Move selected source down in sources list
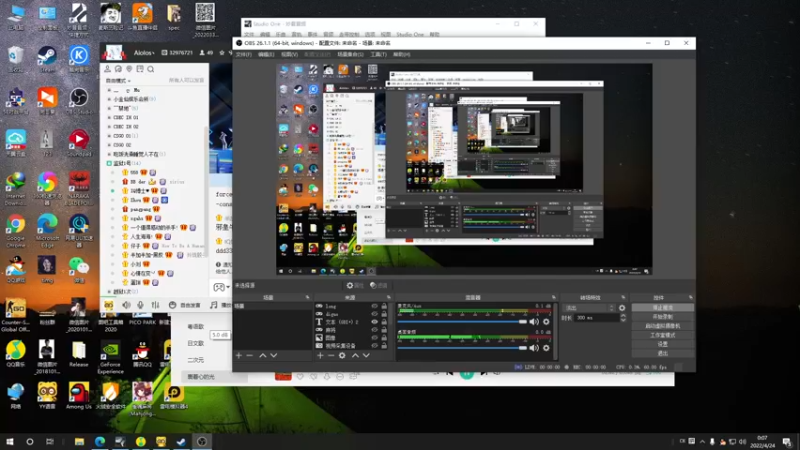 tap(366, 355)
